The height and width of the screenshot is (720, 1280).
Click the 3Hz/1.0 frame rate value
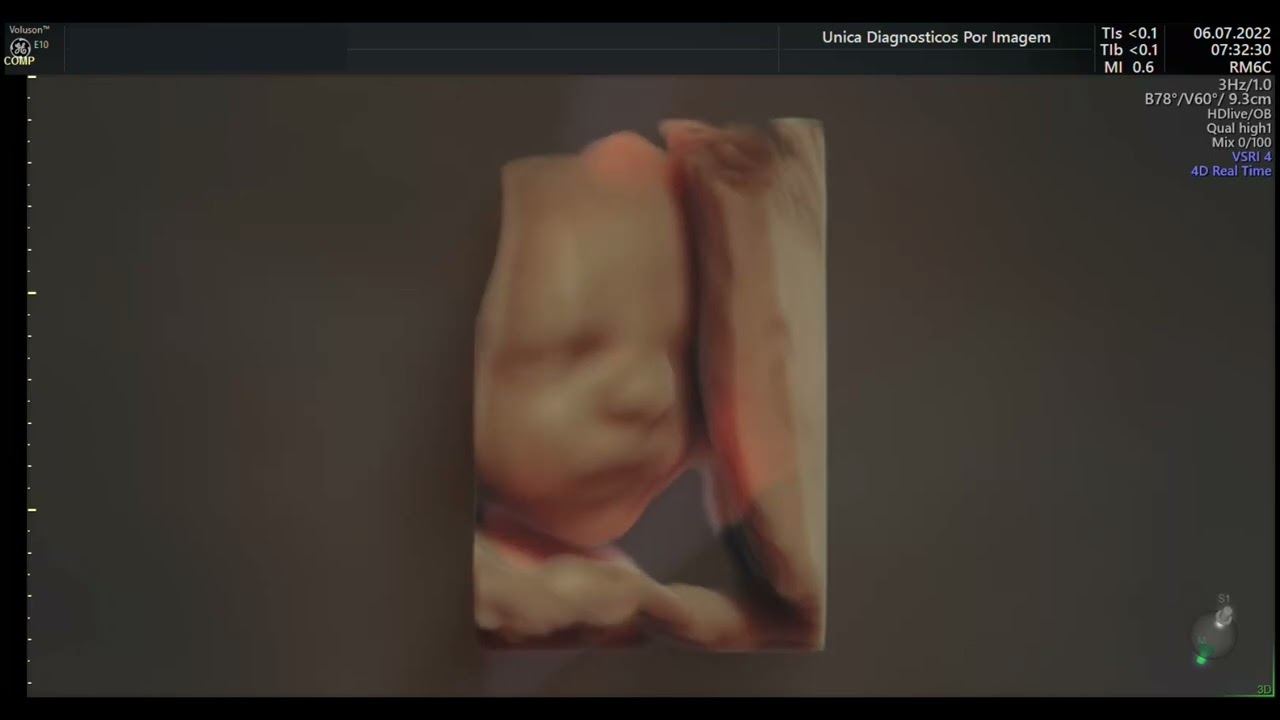point(1244,85)
